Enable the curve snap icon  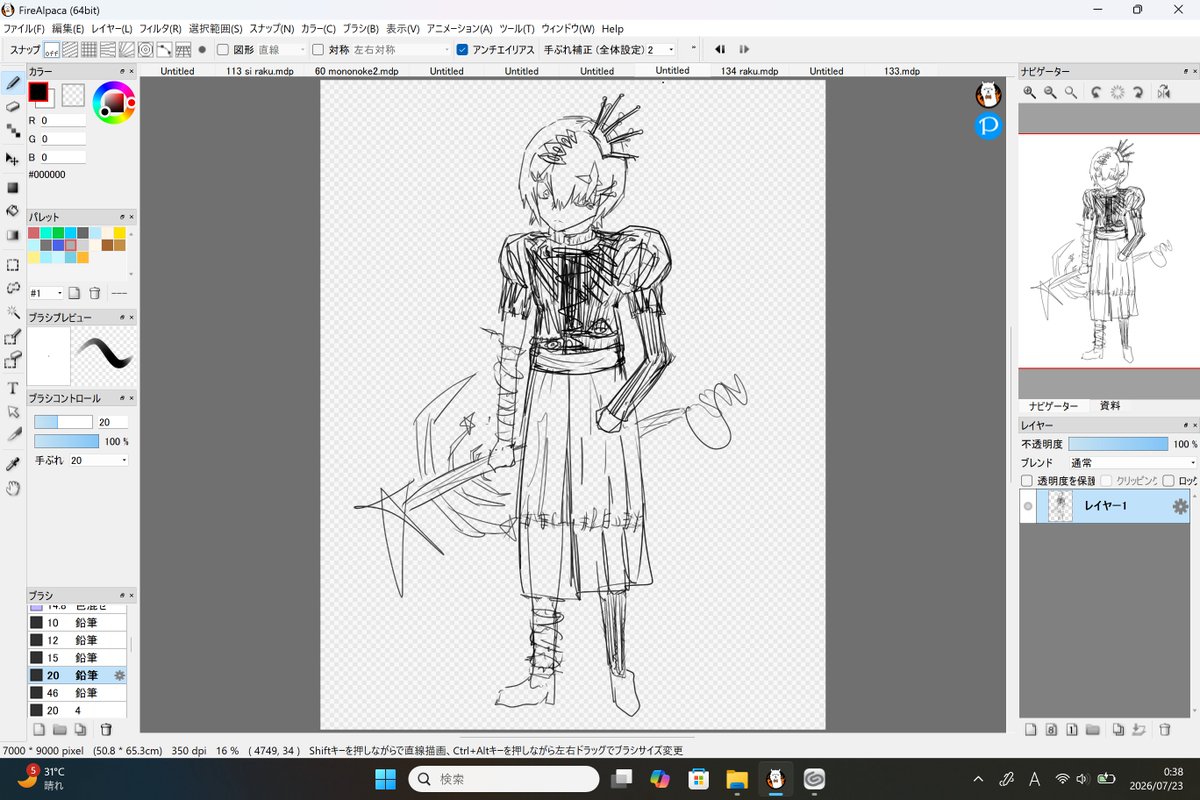pos(164,49)
